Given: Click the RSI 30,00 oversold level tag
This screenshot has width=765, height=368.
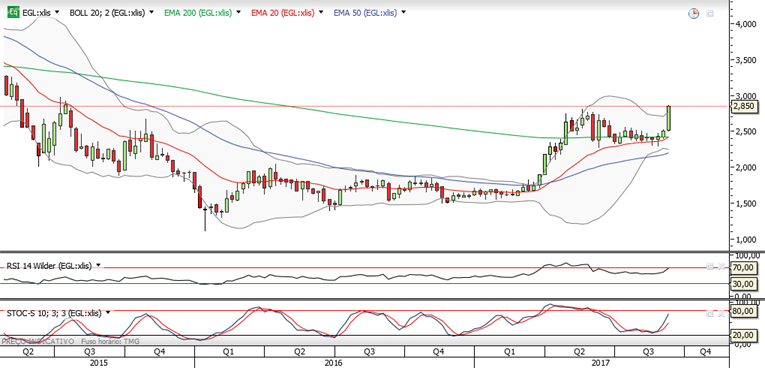Looking at the screenshot, I should tap(743, 284).
